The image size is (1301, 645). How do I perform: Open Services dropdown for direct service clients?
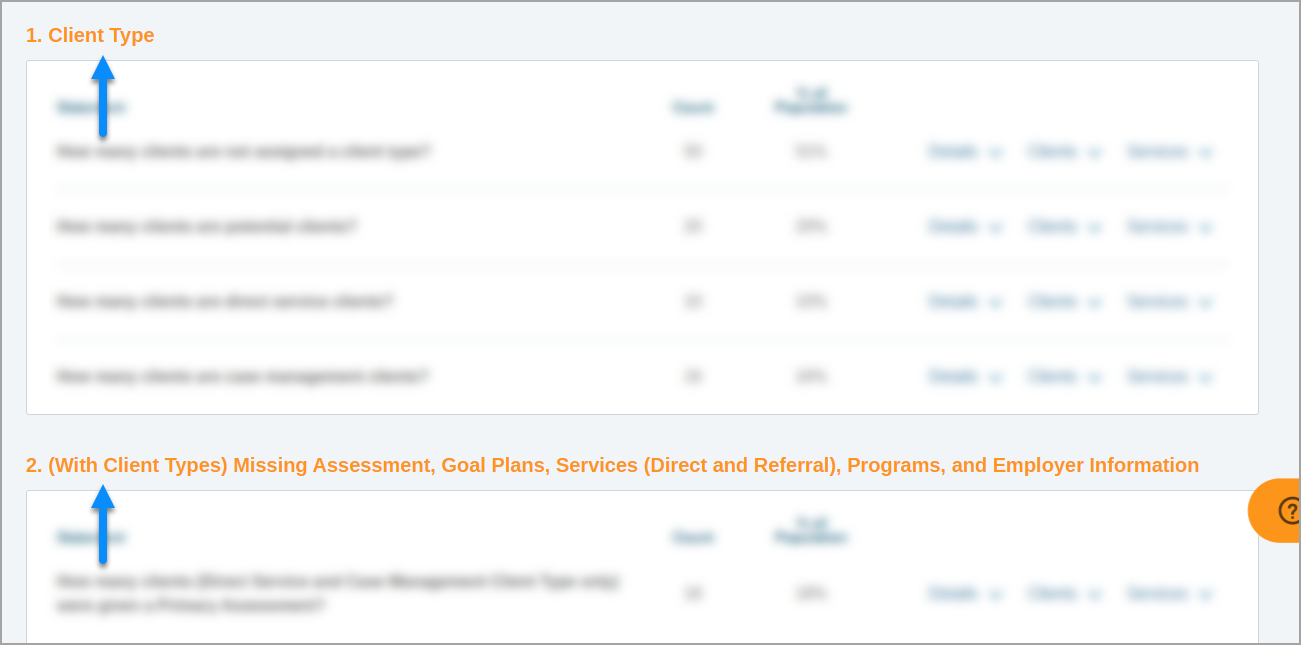(x=1169, y=302)
